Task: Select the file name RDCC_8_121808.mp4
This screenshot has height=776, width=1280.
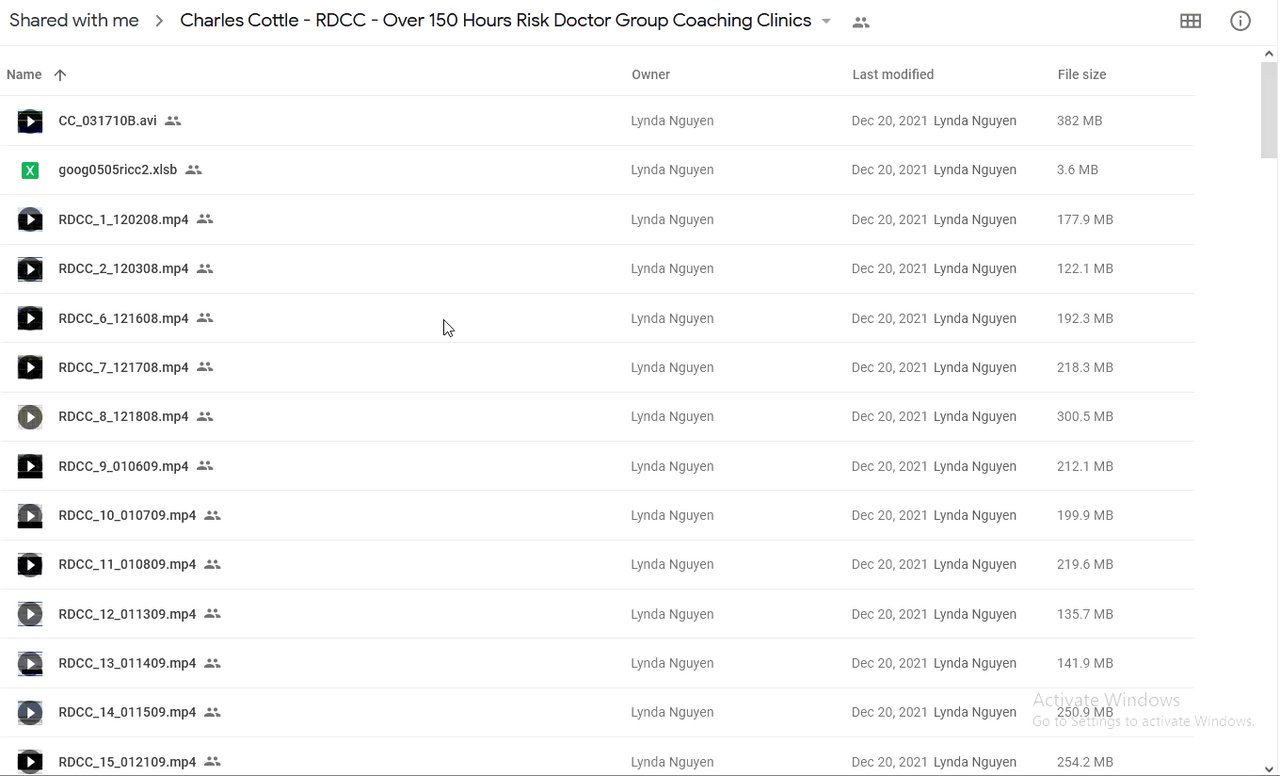Action: (124, 417)
